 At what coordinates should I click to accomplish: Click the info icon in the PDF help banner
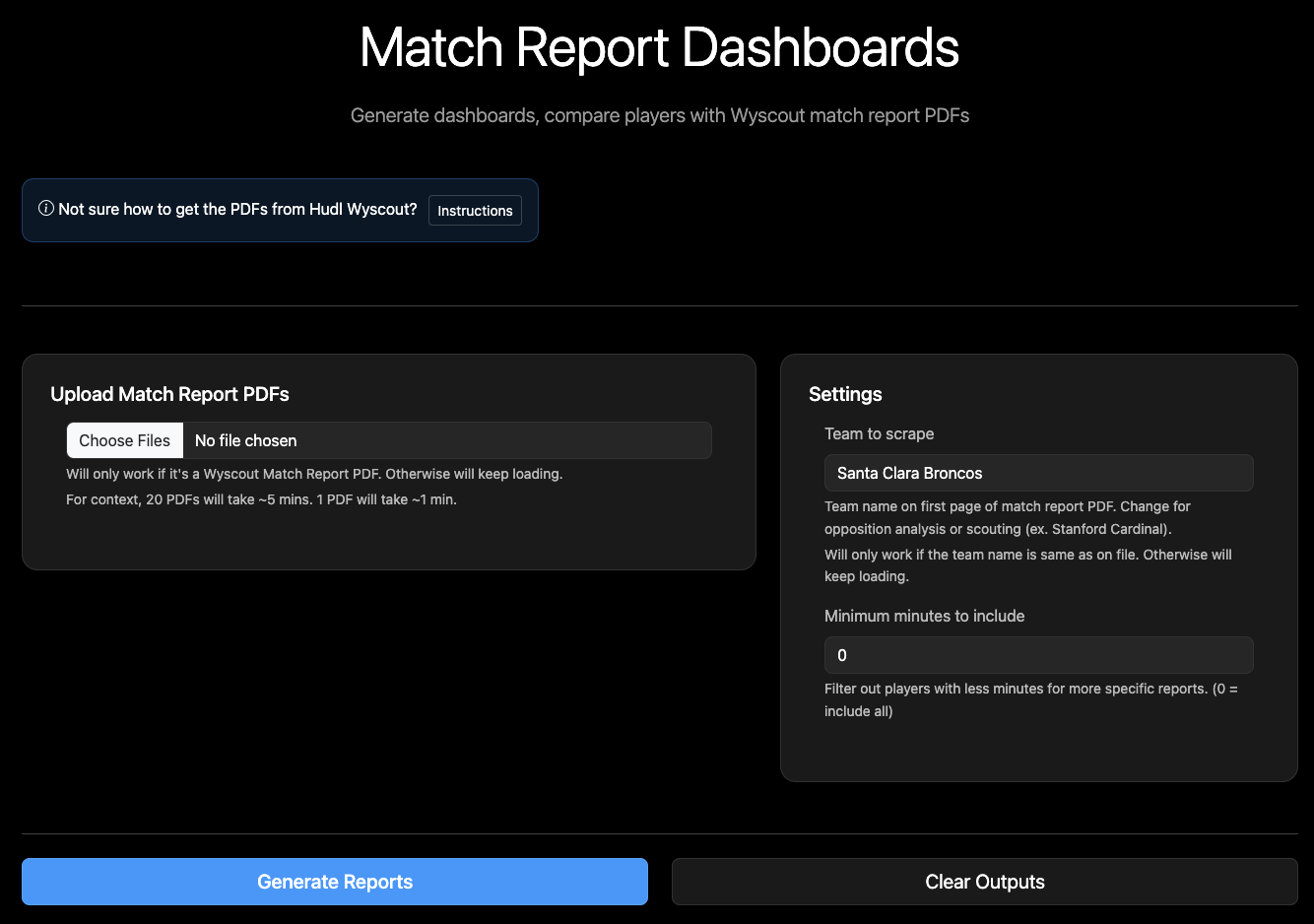point(46,208)
